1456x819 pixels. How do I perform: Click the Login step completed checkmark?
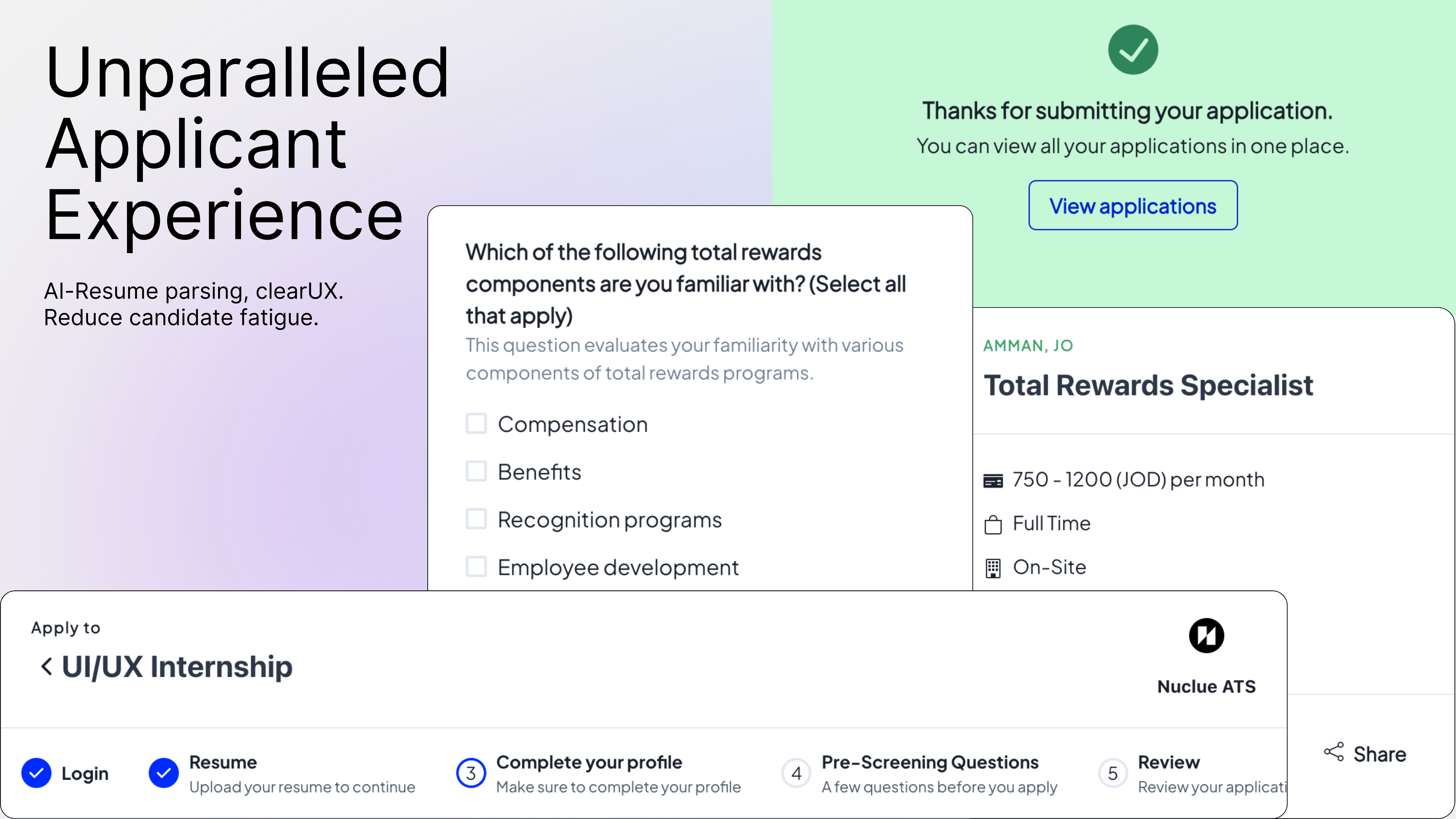click(x=36, y=773)
